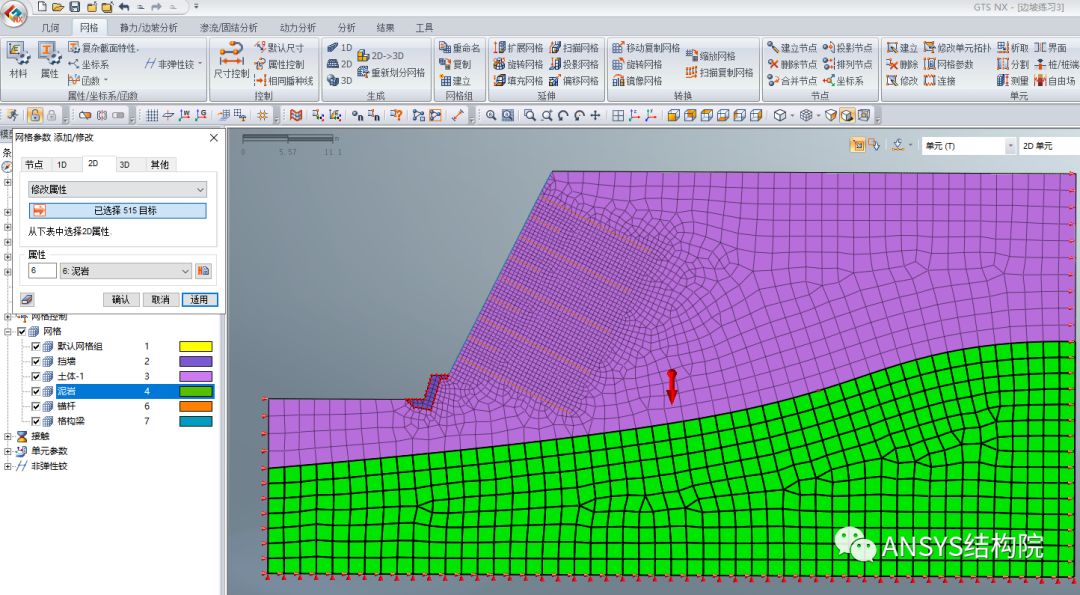This screenshot has width=1080, height=595.
Task: Click 建立节点 create node tool
Action: [x=792, y=48]
